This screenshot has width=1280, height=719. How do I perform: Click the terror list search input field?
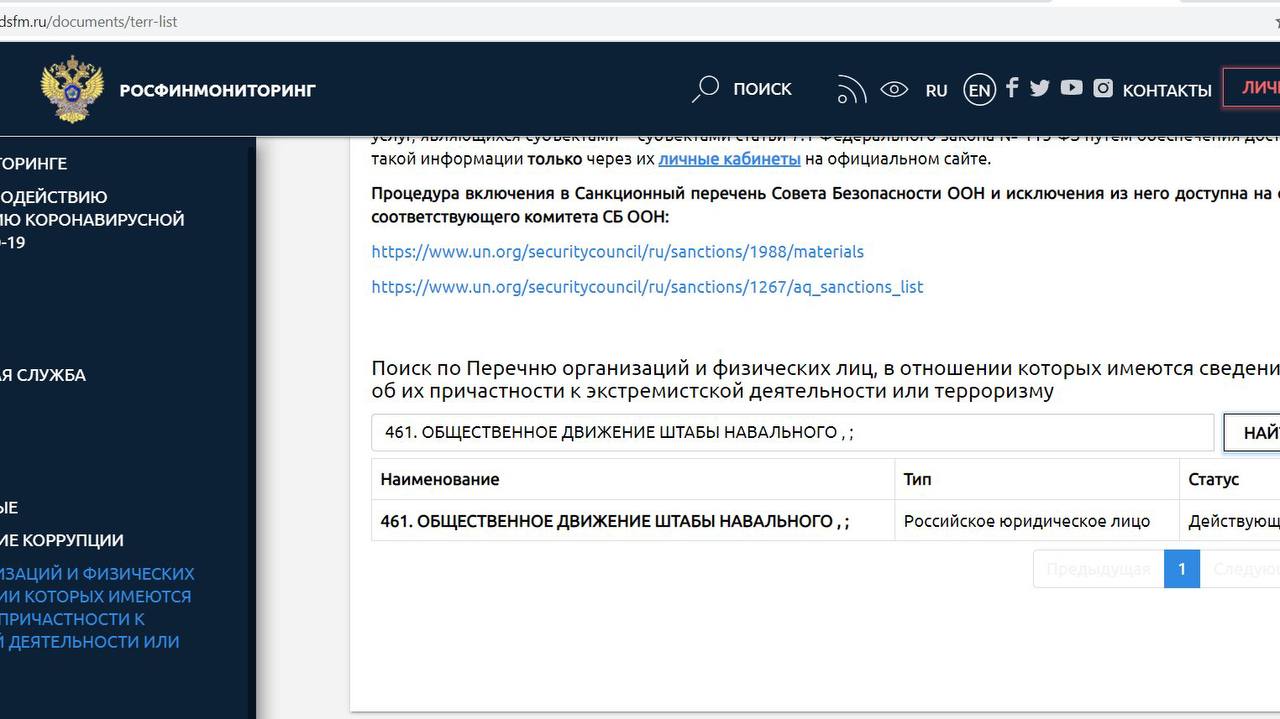(x=792, y=432)
